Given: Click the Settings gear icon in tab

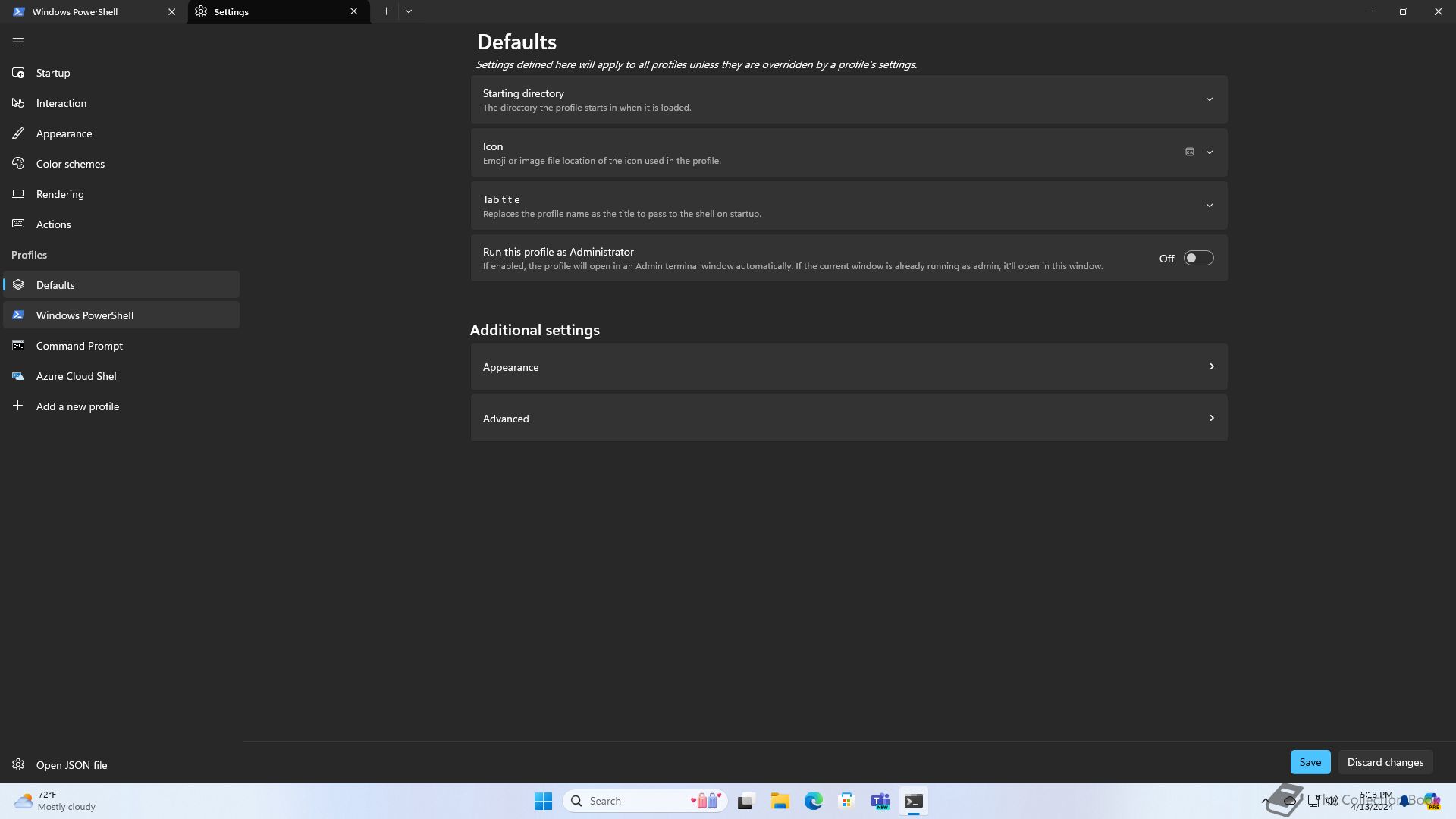Looking at the screenshot, I should [201, 12].
